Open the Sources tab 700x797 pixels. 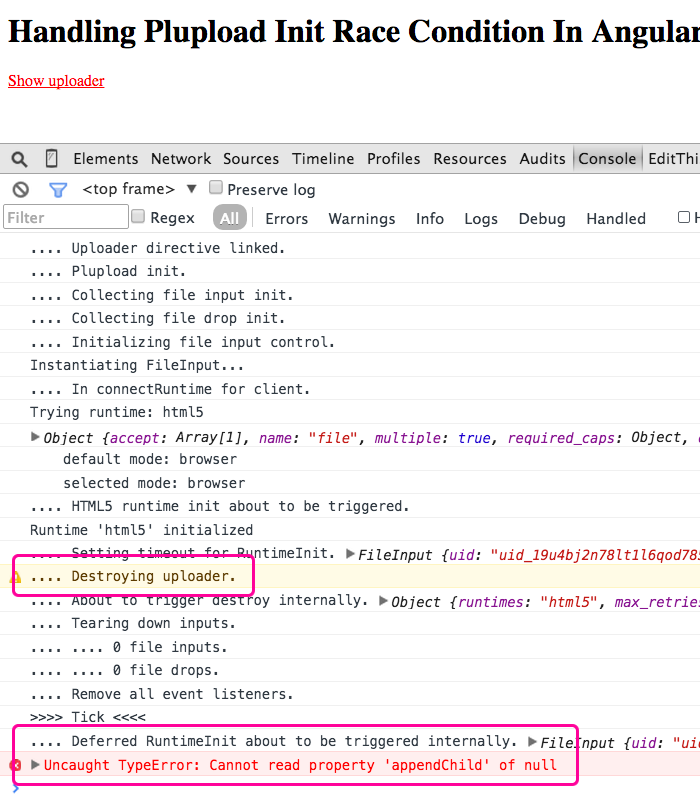pos(251,159)
